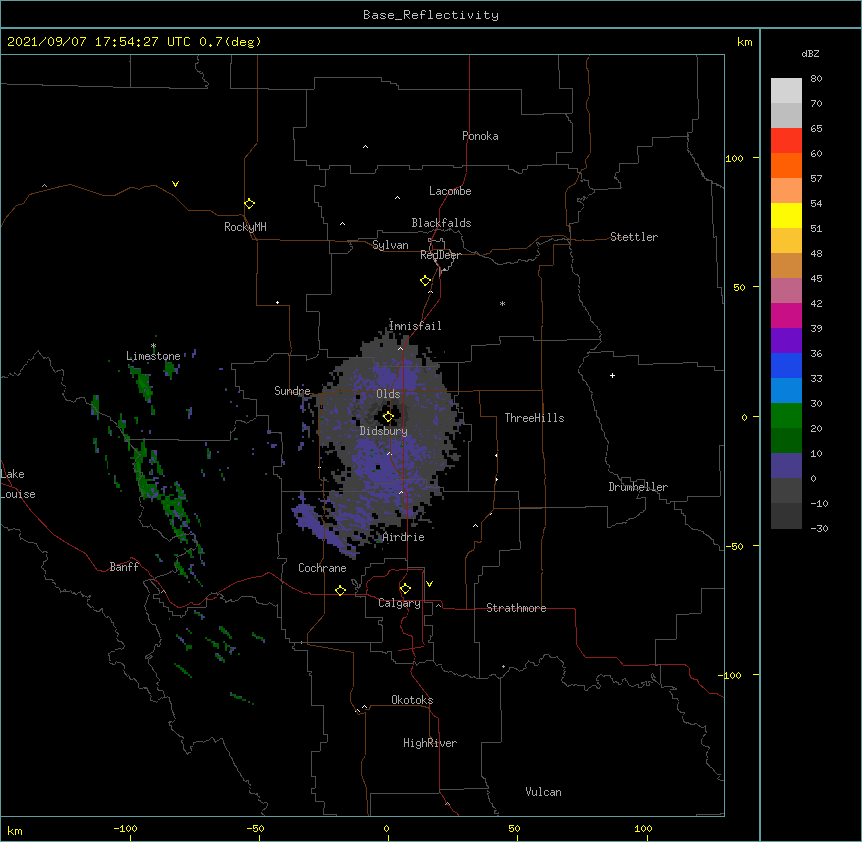Click the HighRiver label
The height and width of the screenshot is (842, 862).
[x=430, y=743]
